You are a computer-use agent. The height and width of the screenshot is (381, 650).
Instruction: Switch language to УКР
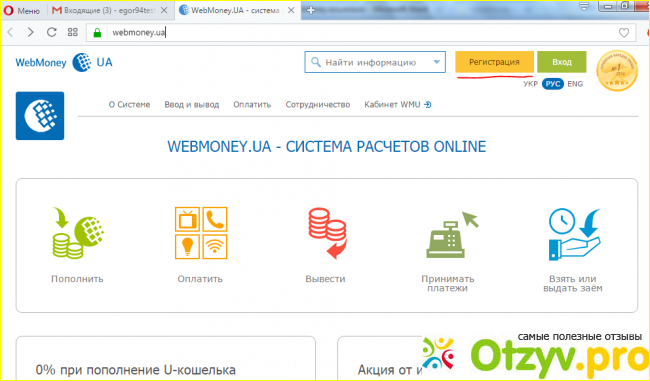click(x=530, y=84)
